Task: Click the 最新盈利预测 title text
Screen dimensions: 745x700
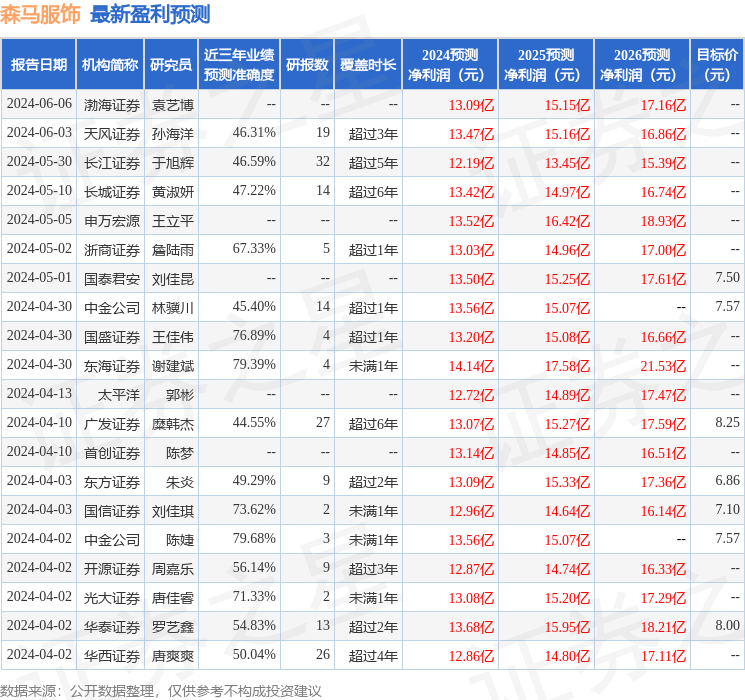Action: pyautogui.click(x=150, y=15)
